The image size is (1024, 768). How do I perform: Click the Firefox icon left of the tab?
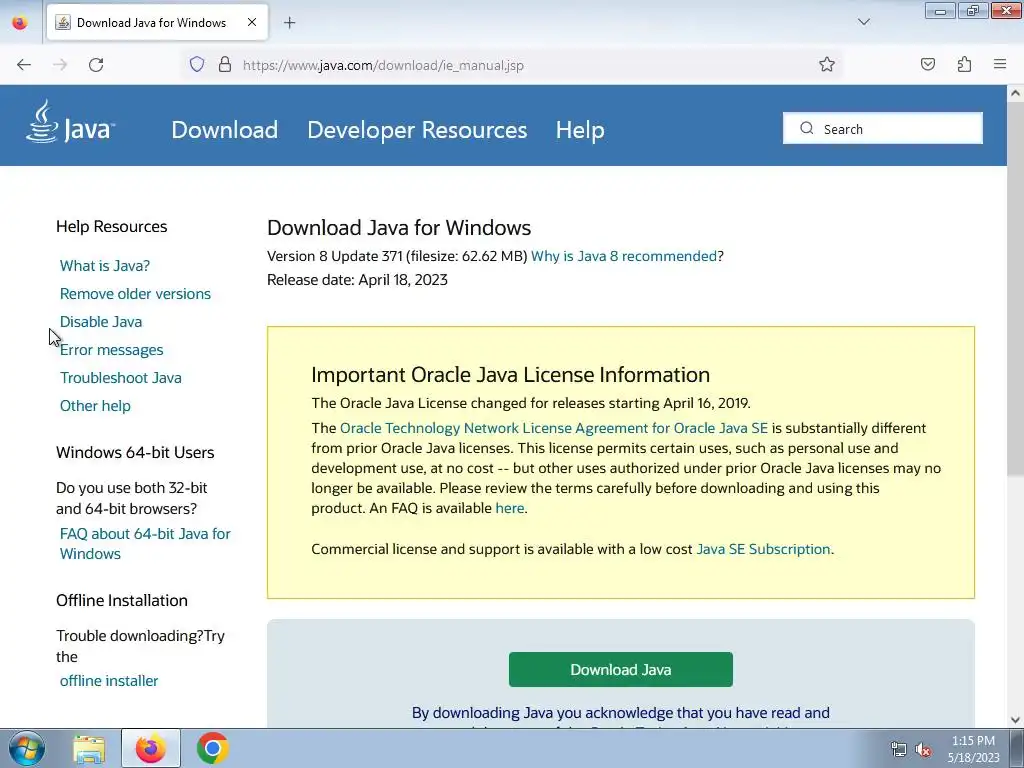pos(20,23)
